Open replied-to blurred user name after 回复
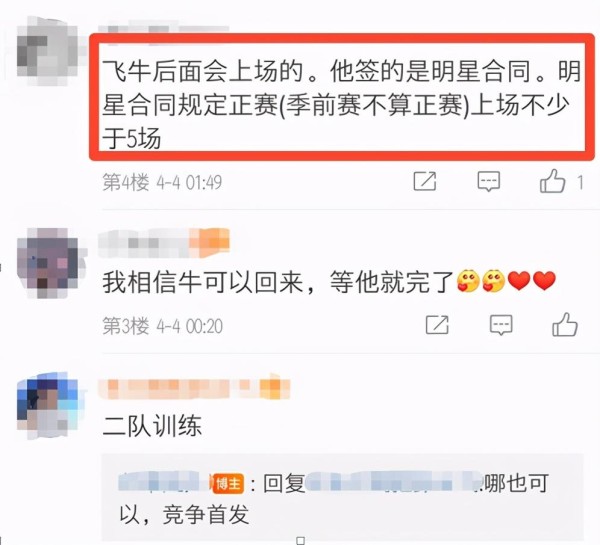 [394, 483]
